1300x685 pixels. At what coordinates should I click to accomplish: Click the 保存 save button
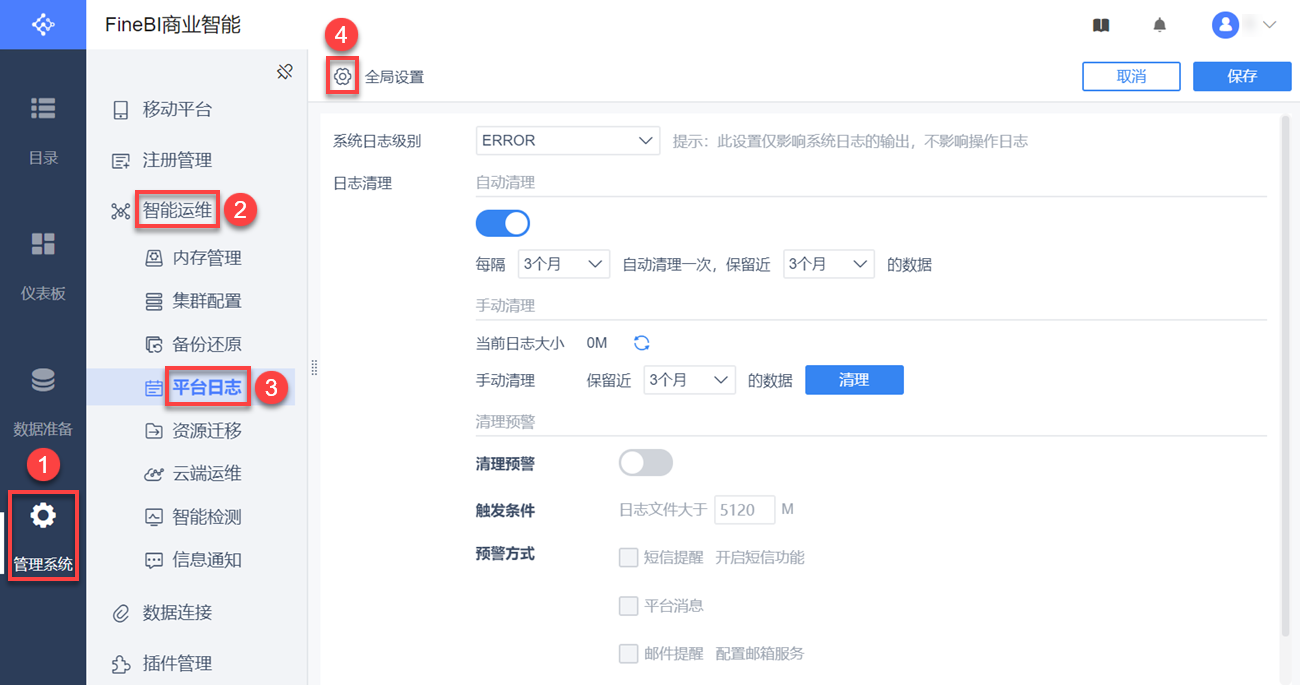tap(1242, 76)
